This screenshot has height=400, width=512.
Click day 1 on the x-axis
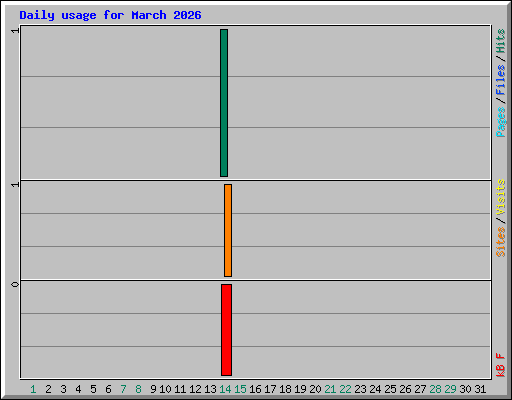point(33,389)
